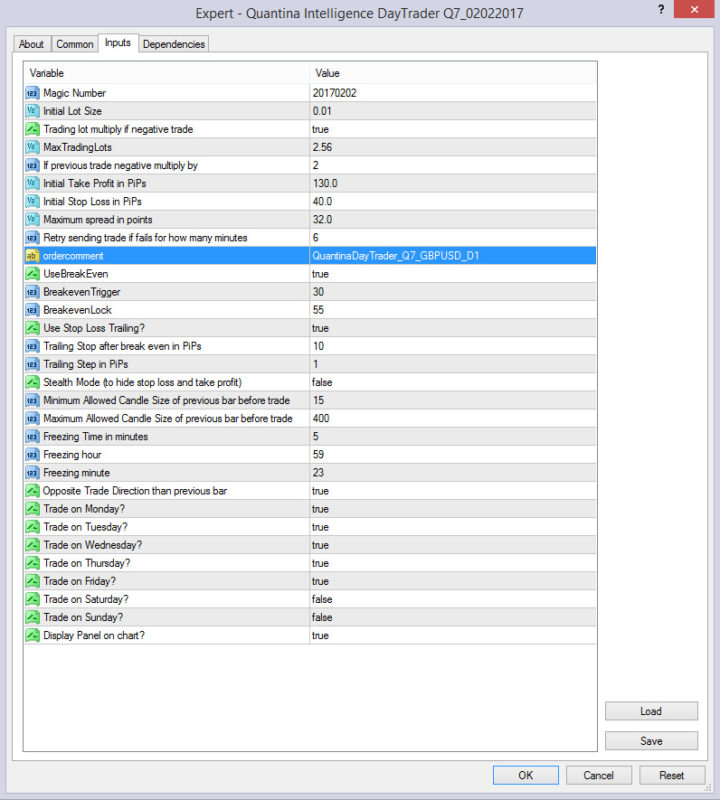The width and height of the screenshot is (720, 800).
Task: Click the icon beside Opposite Trade Direction
Action: [32, 491]
